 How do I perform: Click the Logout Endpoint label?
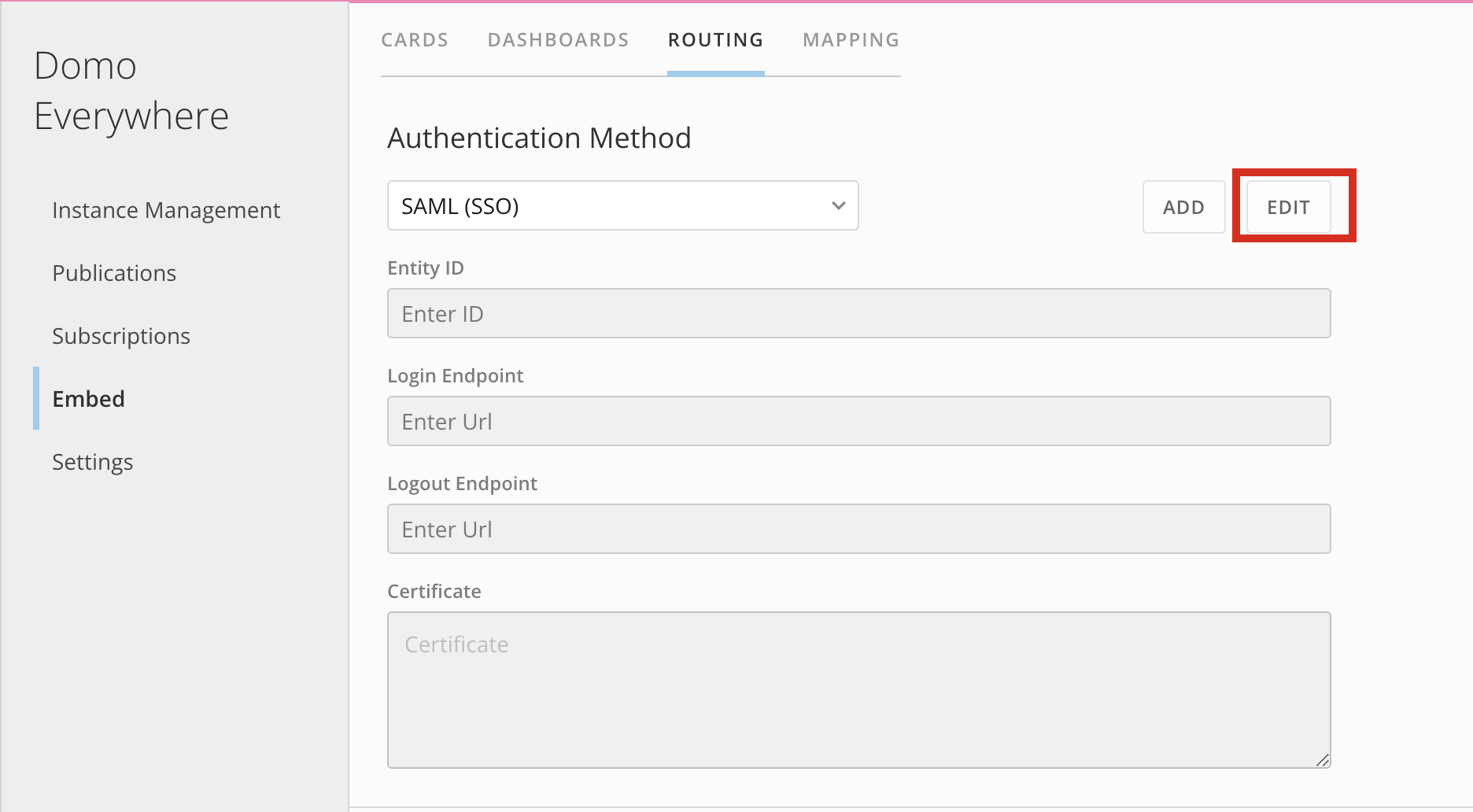coord(462,483)
